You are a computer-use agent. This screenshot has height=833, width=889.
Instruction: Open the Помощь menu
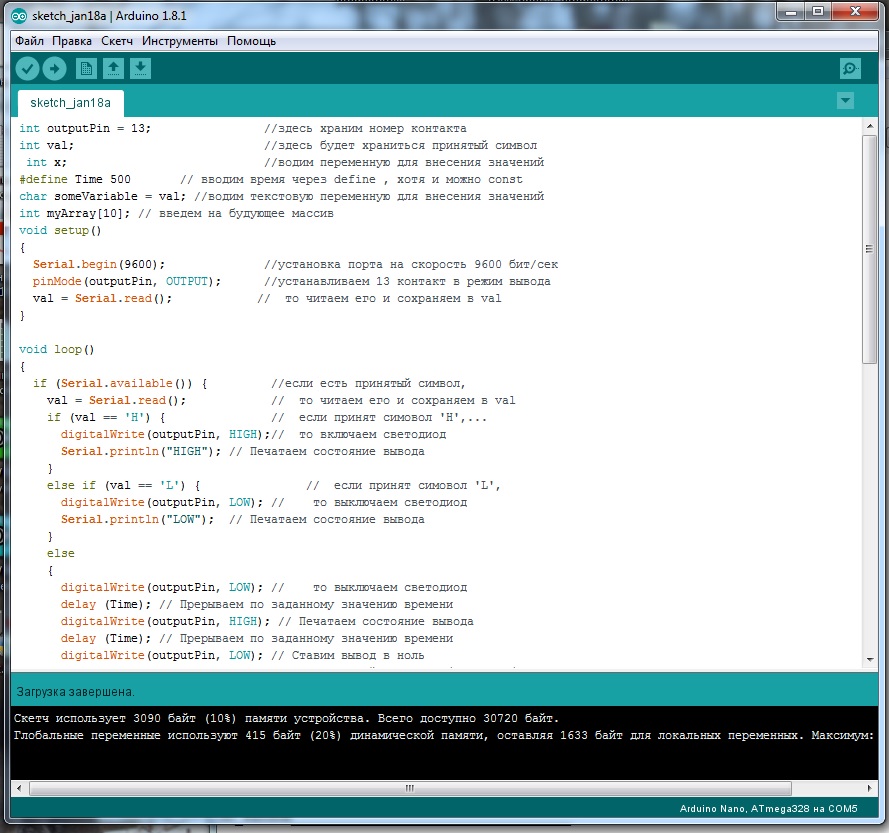(x=251, y=41)
